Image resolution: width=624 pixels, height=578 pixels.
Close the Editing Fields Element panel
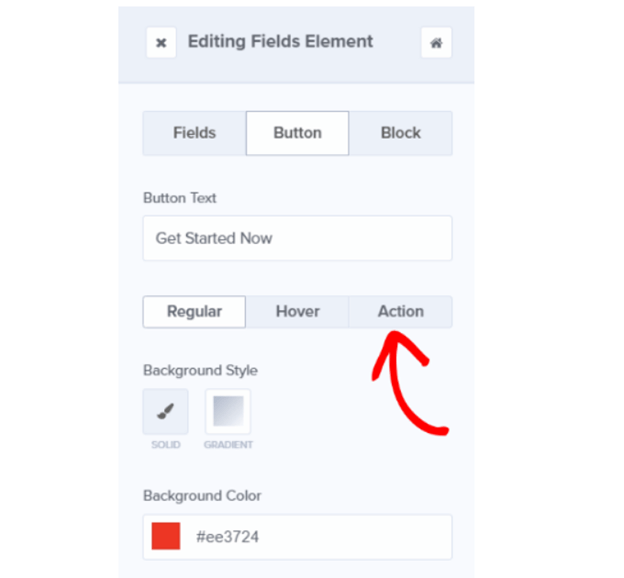pyautogui.click(x=161, y=43)
